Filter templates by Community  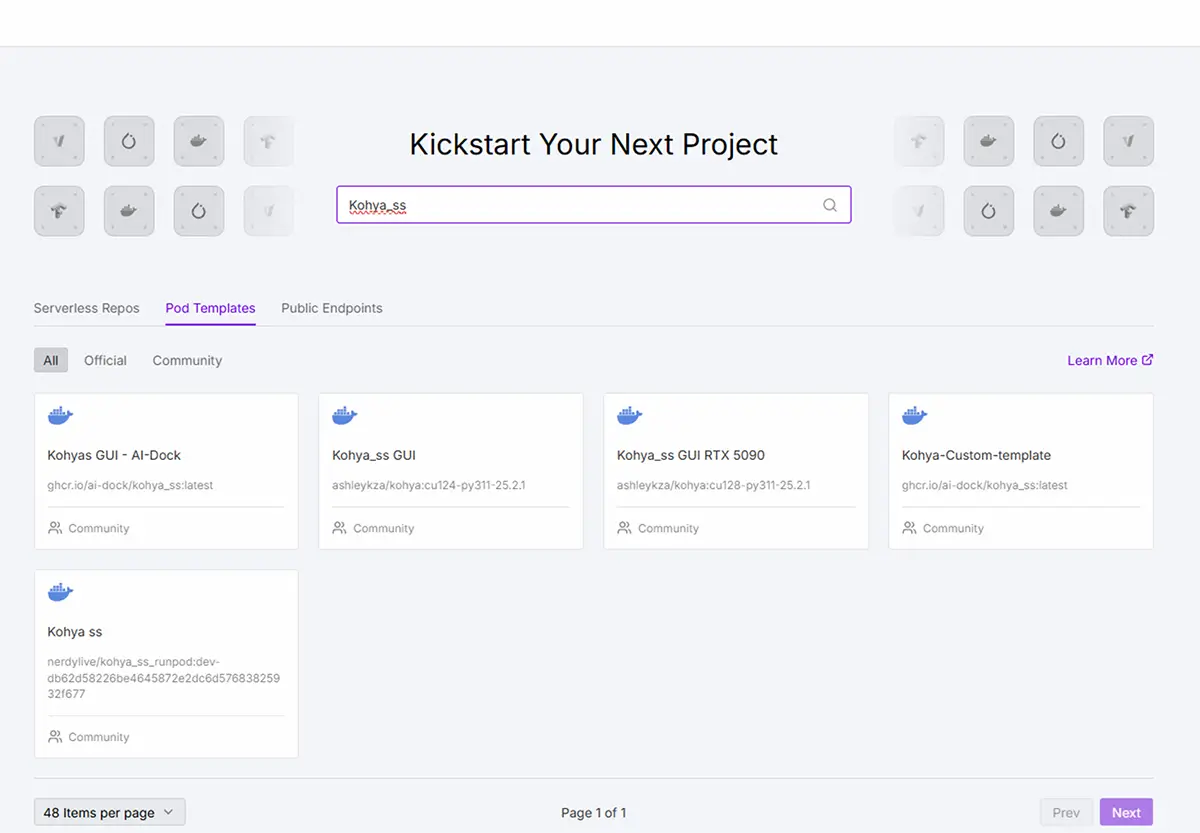[187, 360]
